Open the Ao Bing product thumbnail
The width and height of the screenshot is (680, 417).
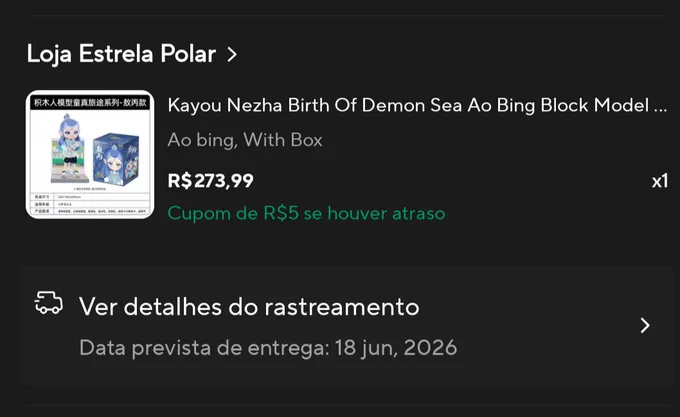coord(90,154)
